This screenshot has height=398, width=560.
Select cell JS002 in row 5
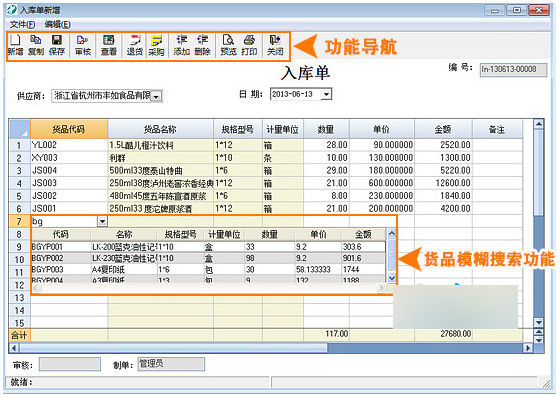69,196
